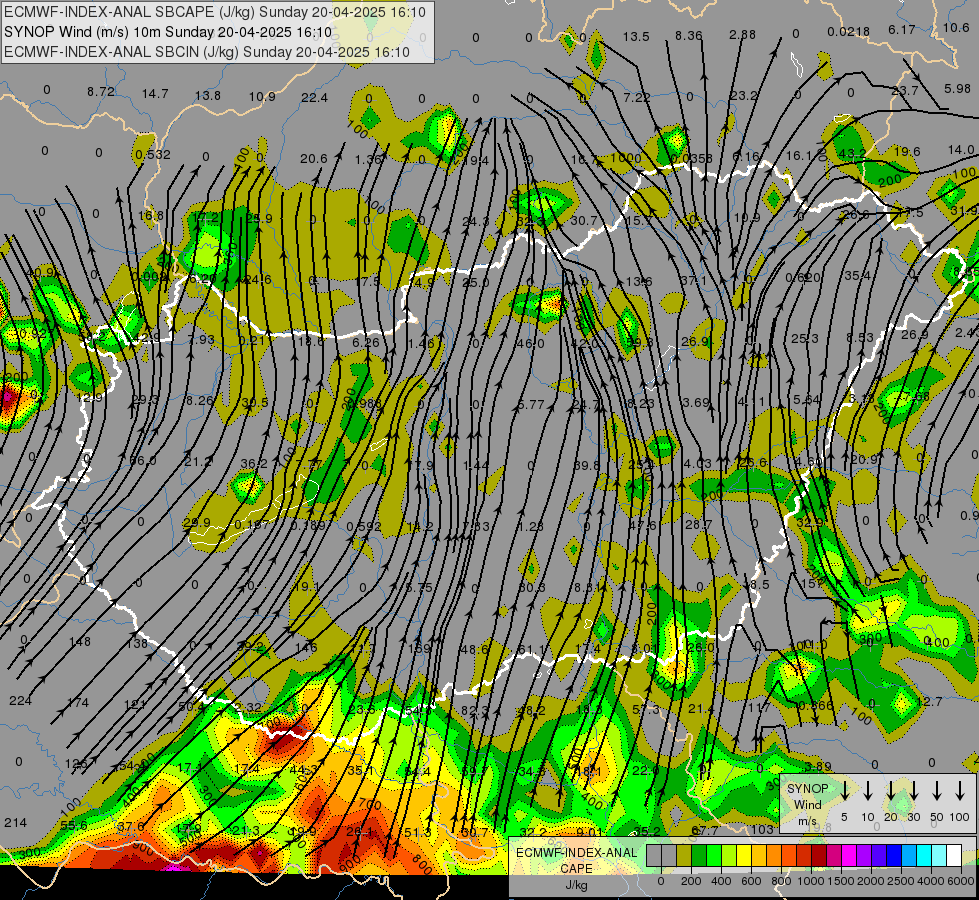The width and height of the screenshot is (979, 900).
Task: Click the 0.532 value on the map
Action: click(153, 154)
